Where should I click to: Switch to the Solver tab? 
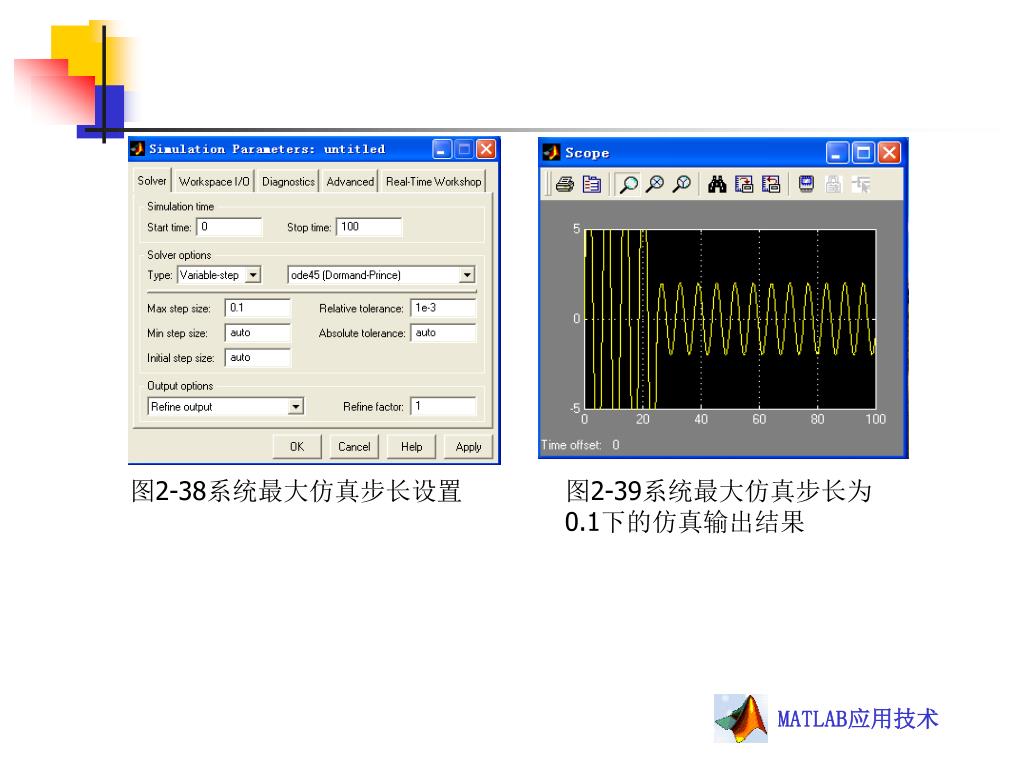tap(152, 180)
